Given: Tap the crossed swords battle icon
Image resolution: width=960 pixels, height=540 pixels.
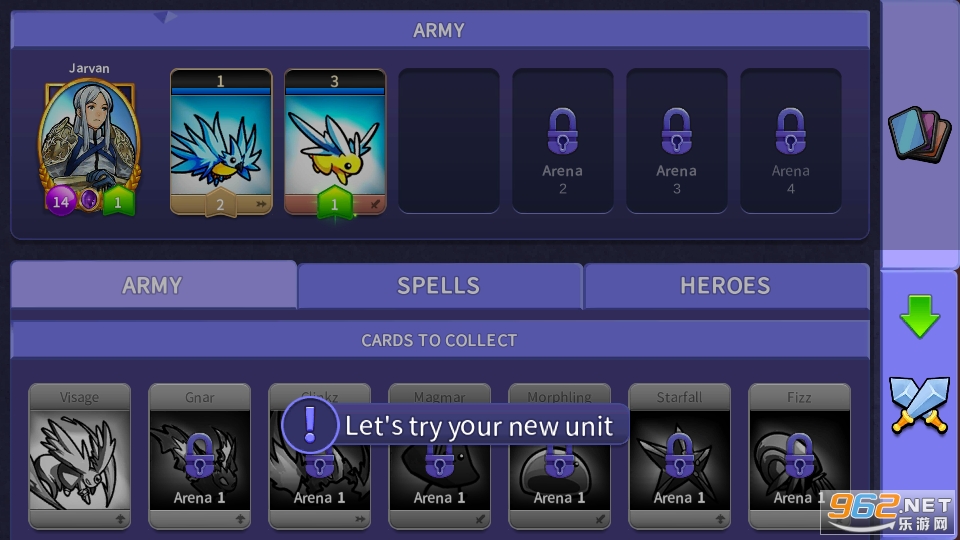Looking at the screenshot, I should coord(920,405).
